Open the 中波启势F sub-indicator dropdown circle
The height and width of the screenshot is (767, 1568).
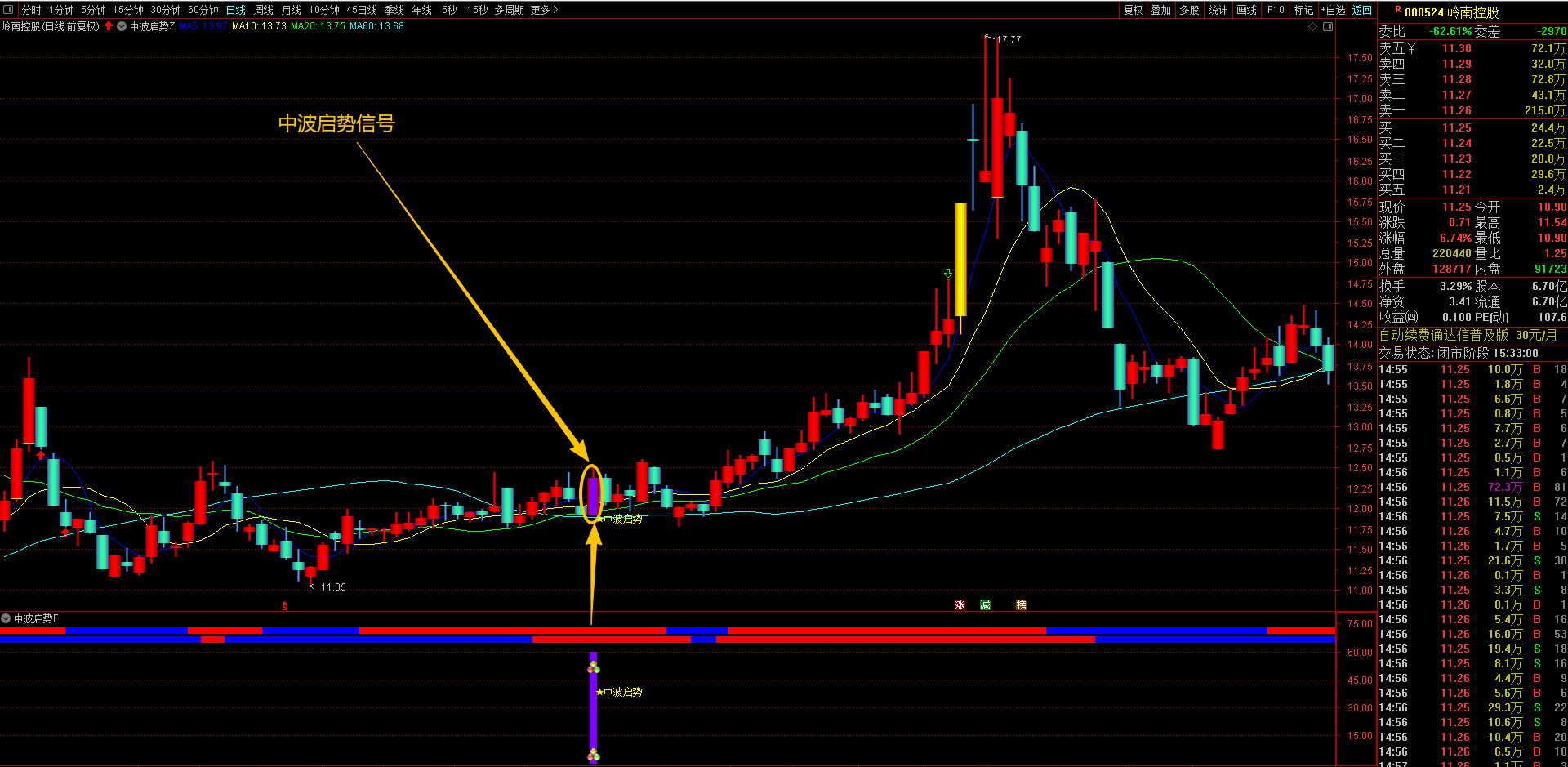coord(6,618)
